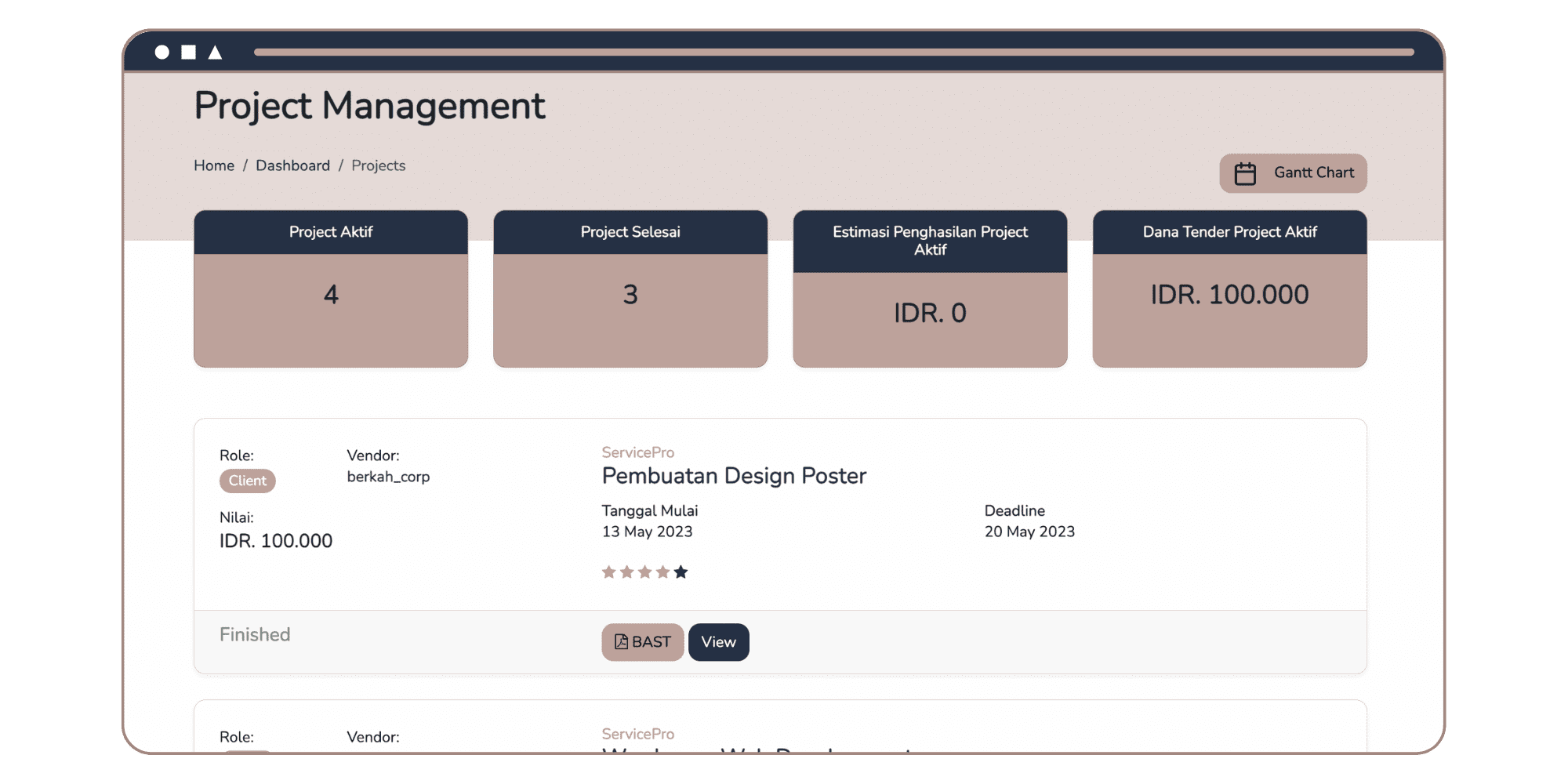Click the white triangle icon in title bar
1568x784 pixels.
[215, 53]
